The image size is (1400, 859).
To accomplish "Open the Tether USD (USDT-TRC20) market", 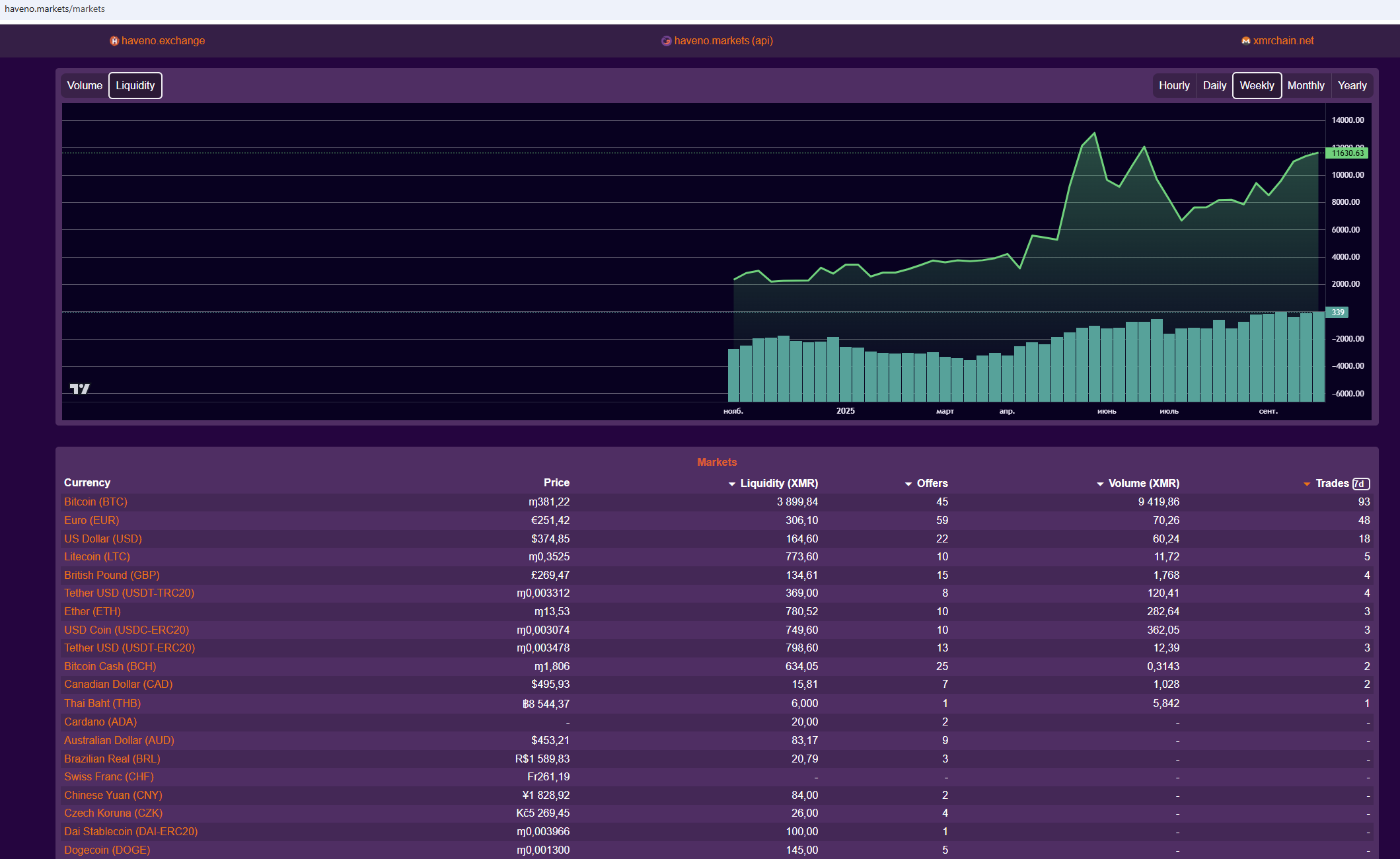I will [x=129, y=593].
